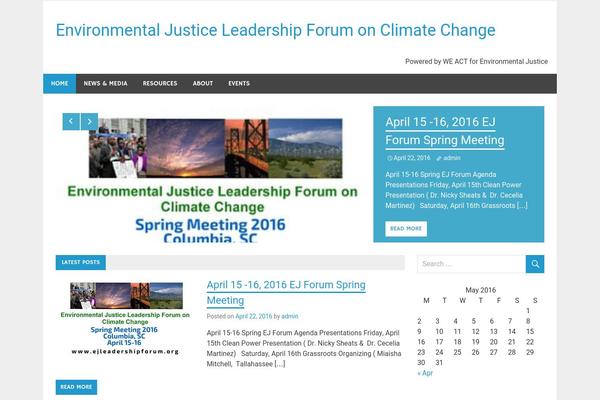Click Read More under the latest post
This screenshot has width=600, height=400.
[76, 387]
